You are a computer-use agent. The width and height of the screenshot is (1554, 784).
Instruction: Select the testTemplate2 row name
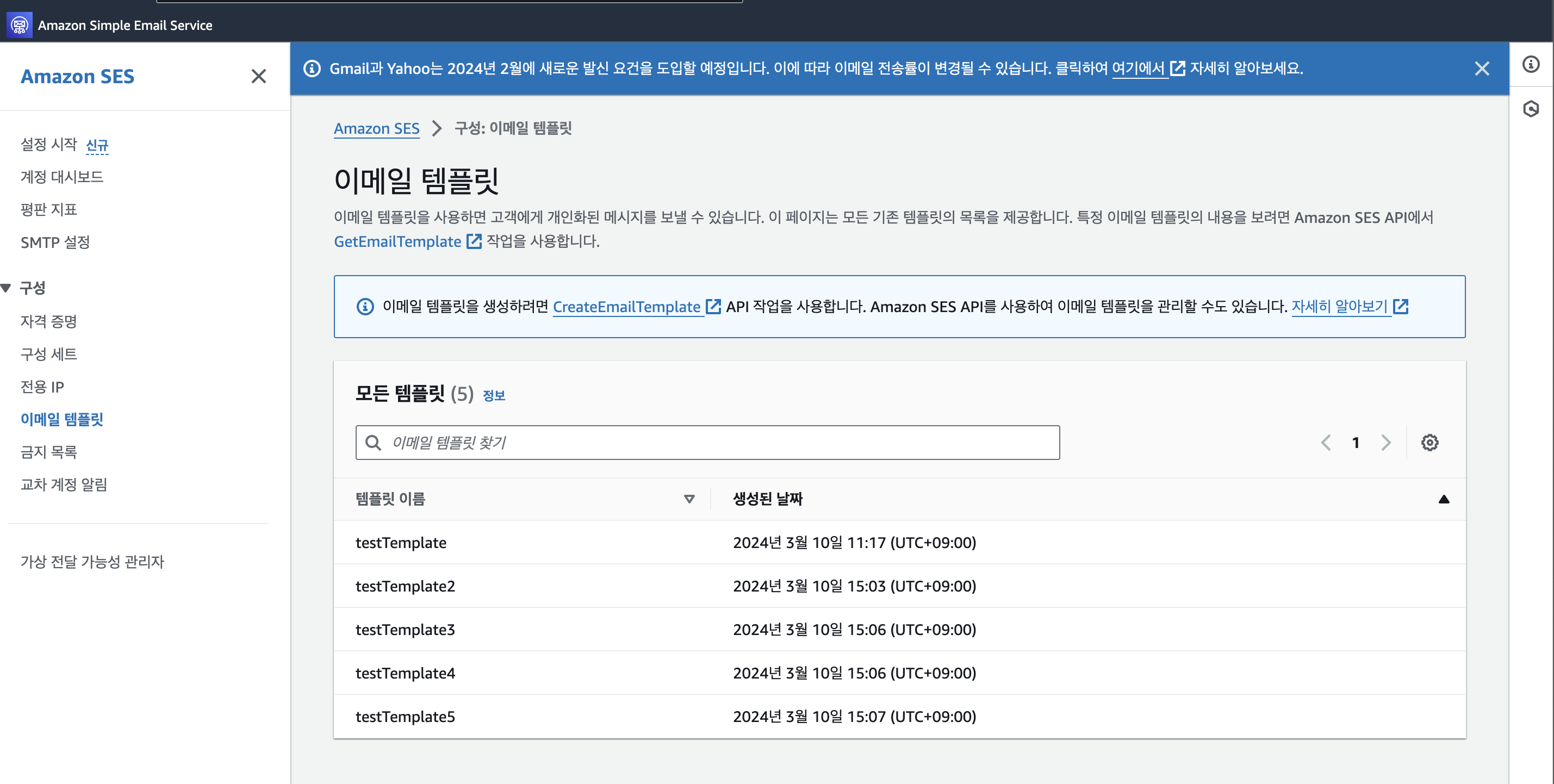click(405, 586)
